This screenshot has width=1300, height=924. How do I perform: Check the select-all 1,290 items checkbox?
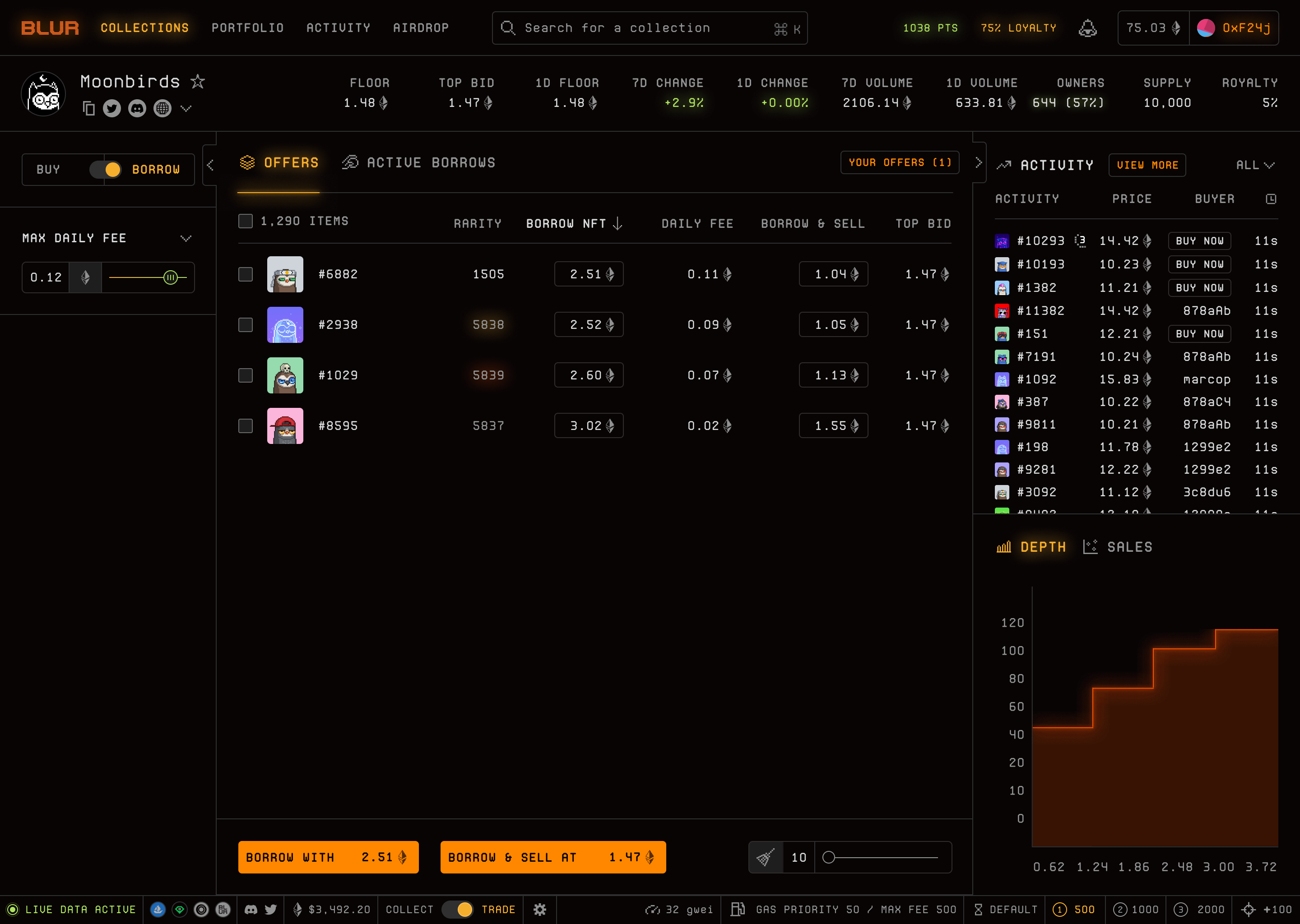point(245,221)
